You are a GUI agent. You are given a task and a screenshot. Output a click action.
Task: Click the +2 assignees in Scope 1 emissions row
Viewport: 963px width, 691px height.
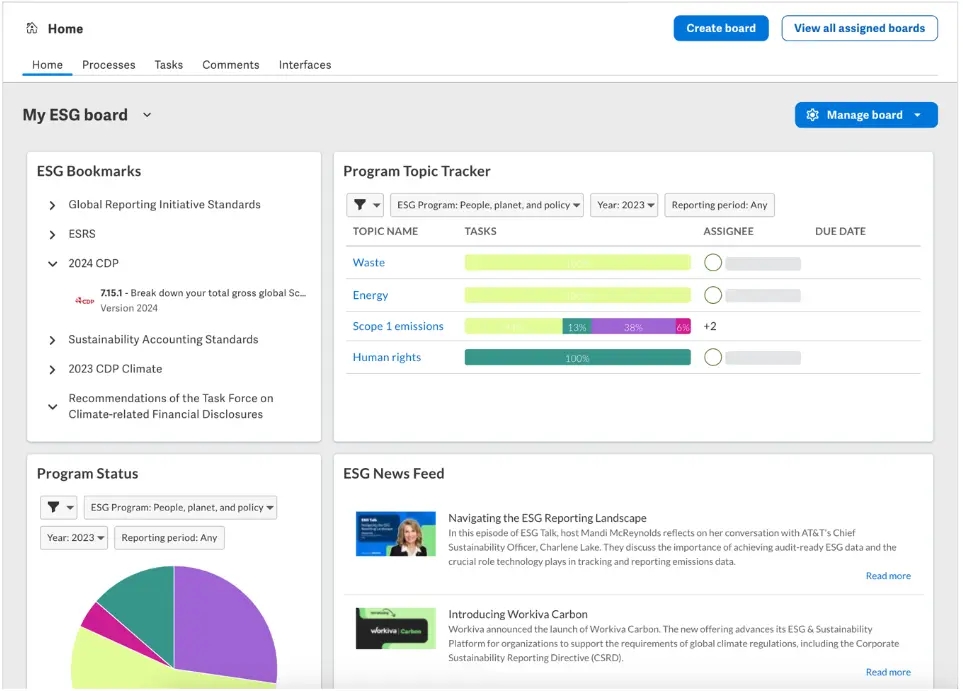710,326
